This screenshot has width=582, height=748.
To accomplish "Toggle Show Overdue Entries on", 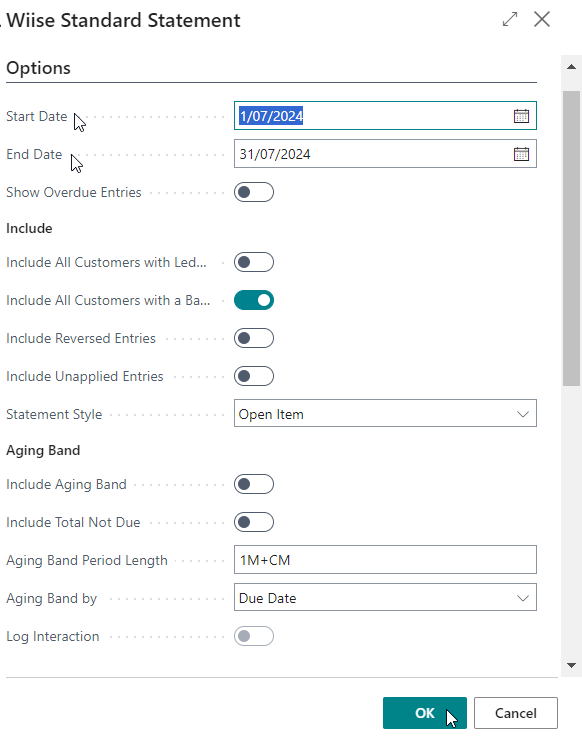I will (254, 192).
